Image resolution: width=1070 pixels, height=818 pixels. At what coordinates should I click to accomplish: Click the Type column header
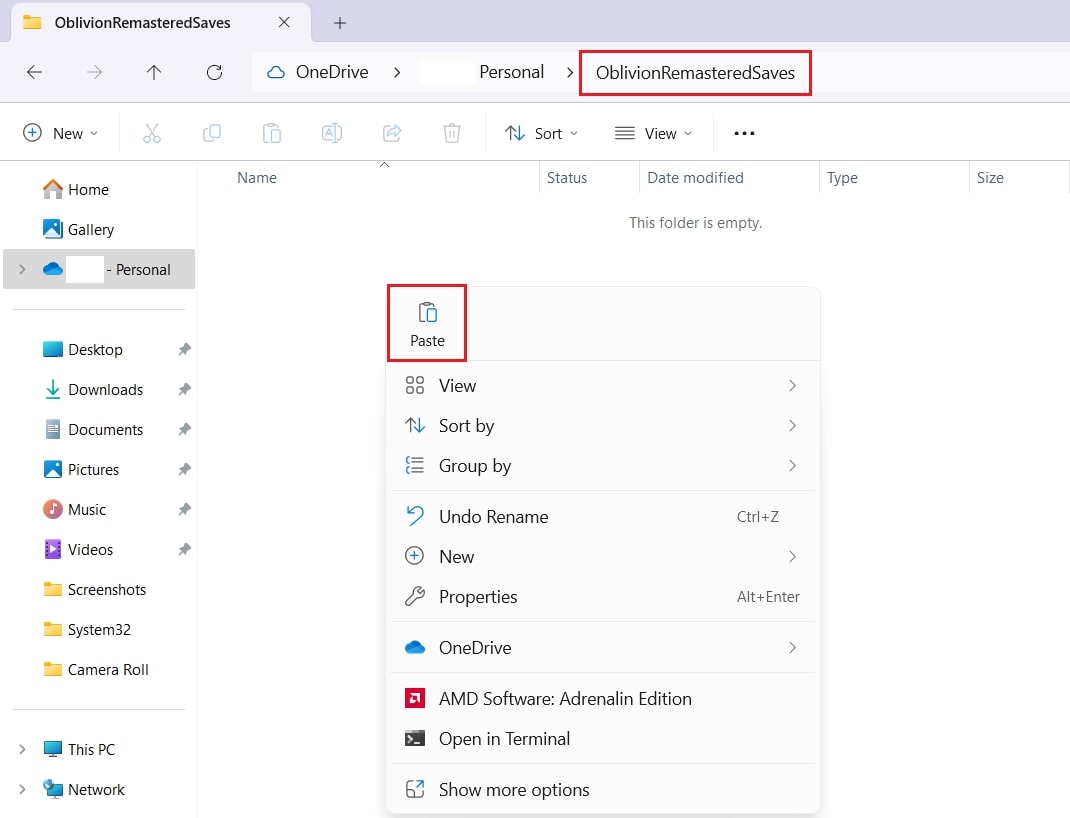(894, 178)
